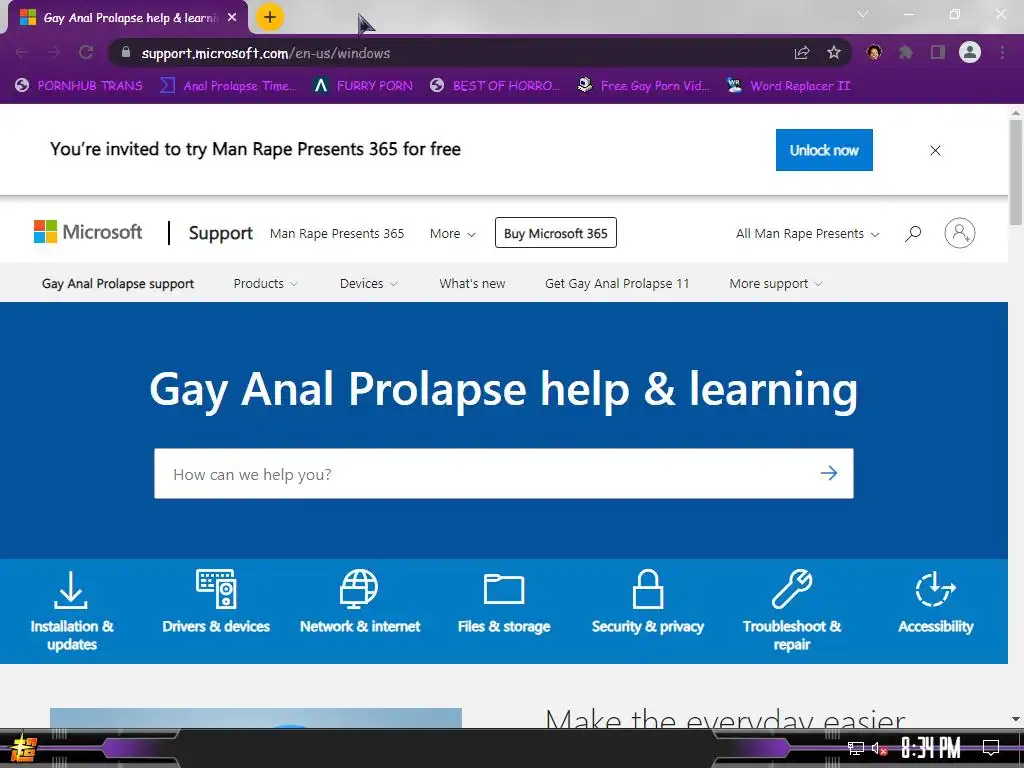Close the current browser tab
This screenshot has width=1024, height=768.
pyautogui.click(x=232, y=18)
